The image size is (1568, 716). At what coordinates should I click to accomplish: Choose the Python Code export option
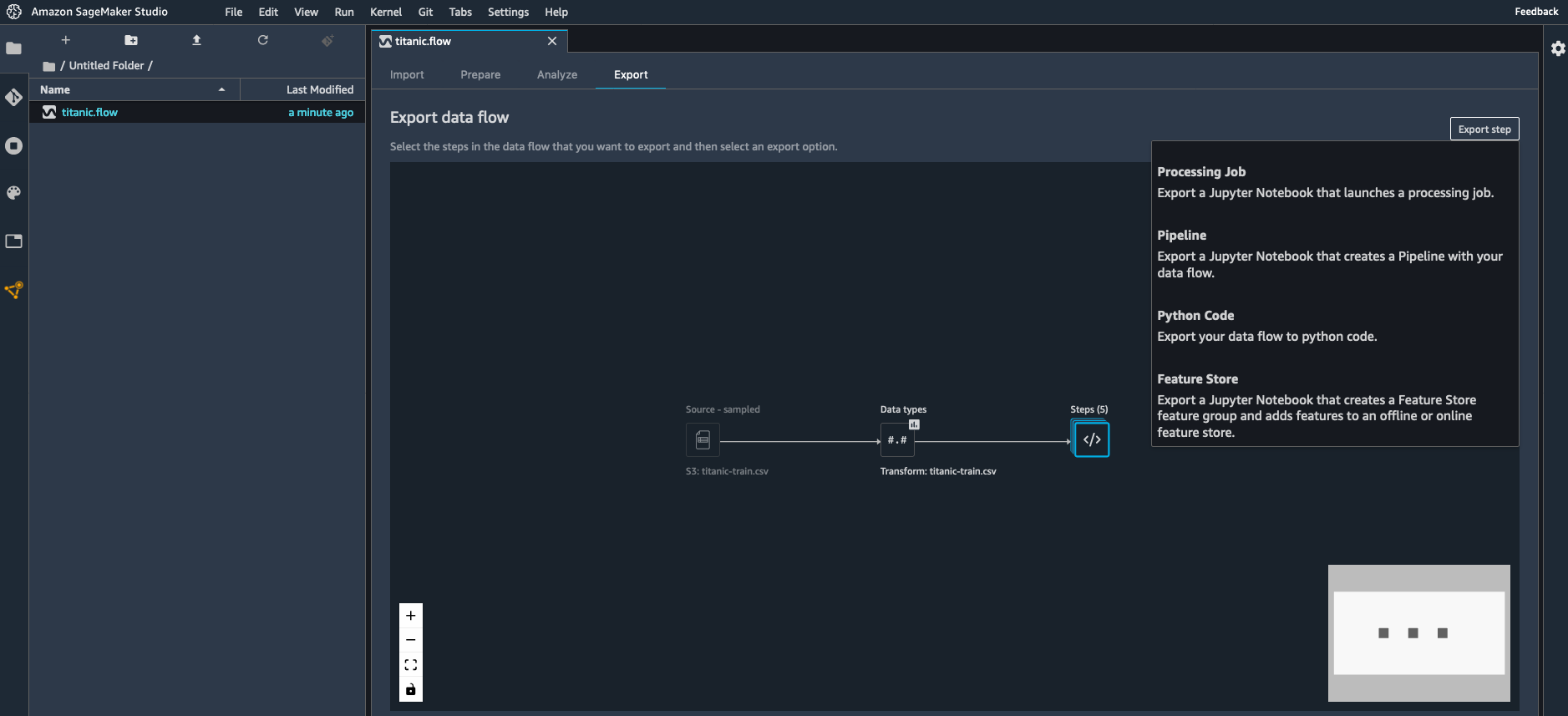pyautogui.click(x=1334, y=326)
